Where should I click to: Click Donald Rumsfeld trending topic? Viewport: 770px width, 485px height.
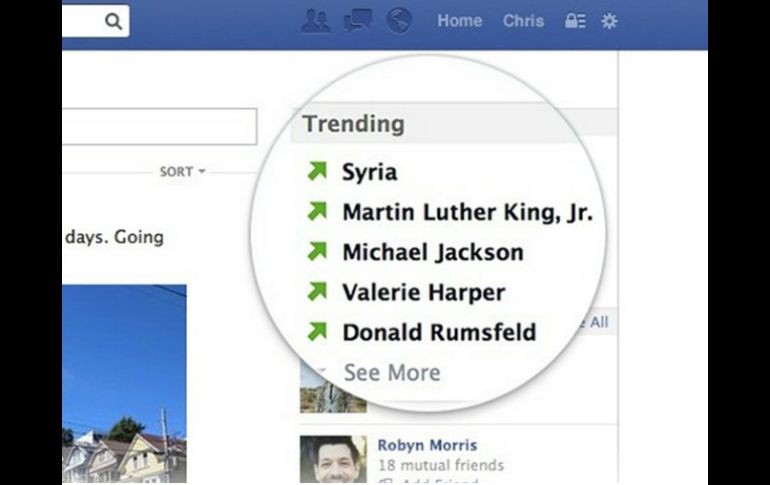[440, 332]
